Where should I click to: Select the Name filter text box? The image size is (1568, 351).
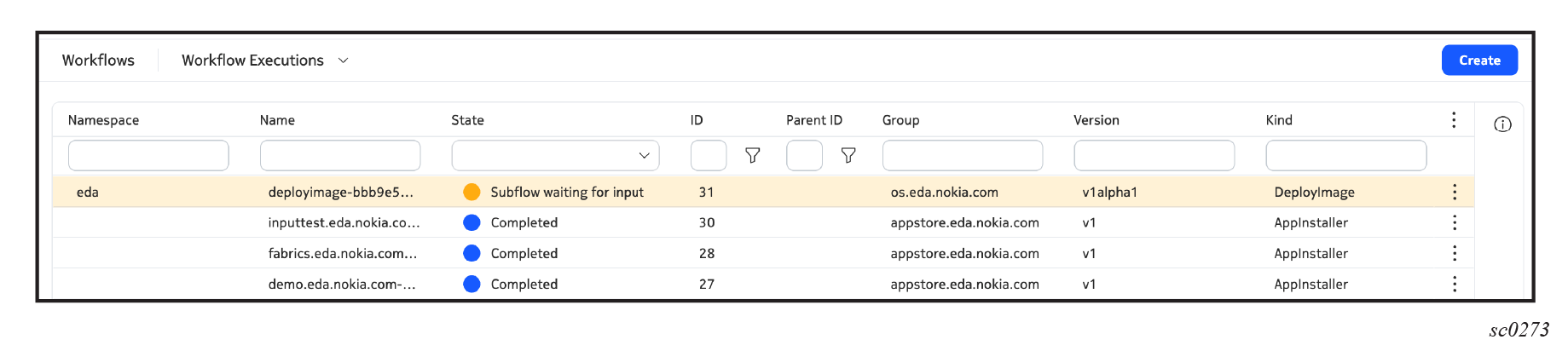(x=340, y=155)
